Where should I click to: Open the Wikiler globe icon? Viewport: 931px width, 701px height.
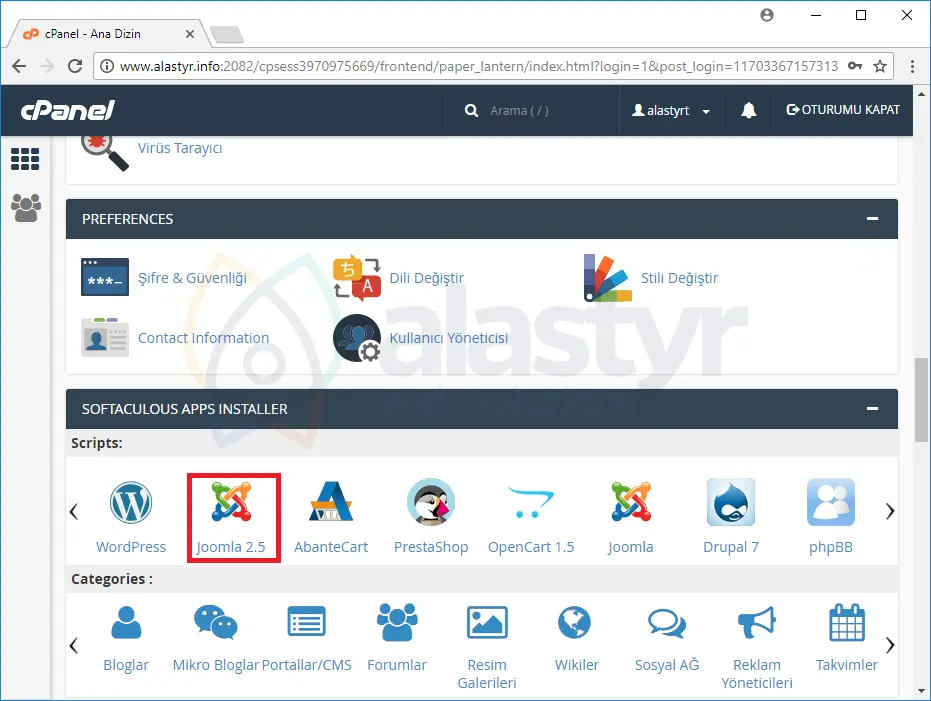click(x=574, y=622)
